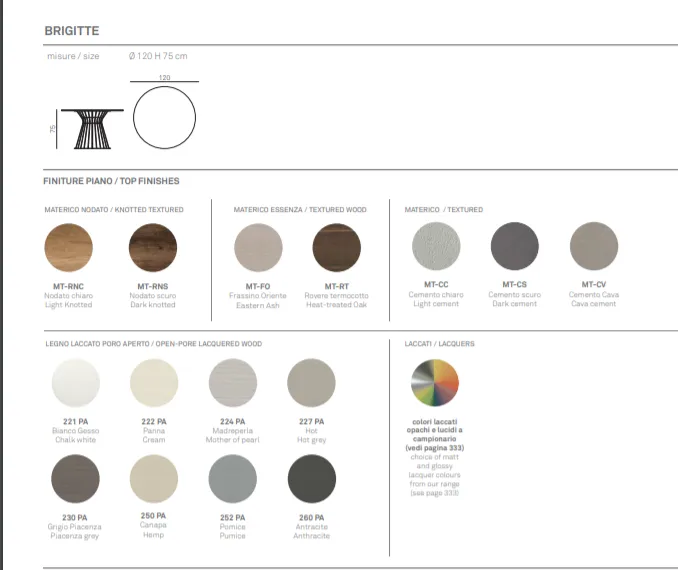Viewport: 678px width, 570px height.
Task: Click 'LEGNO LACCATO PORO APERTO' heading
Action: click(x=97, y=344)
